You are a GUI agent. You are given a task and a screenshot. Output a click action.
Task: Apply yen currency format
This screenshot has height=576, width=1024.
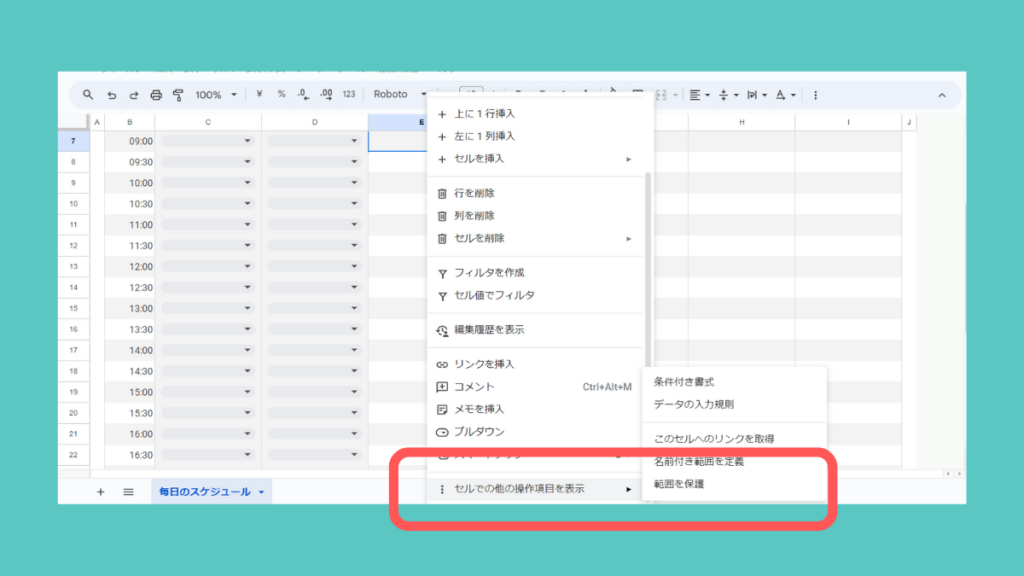pyautogui.click(x=259, y=95)
